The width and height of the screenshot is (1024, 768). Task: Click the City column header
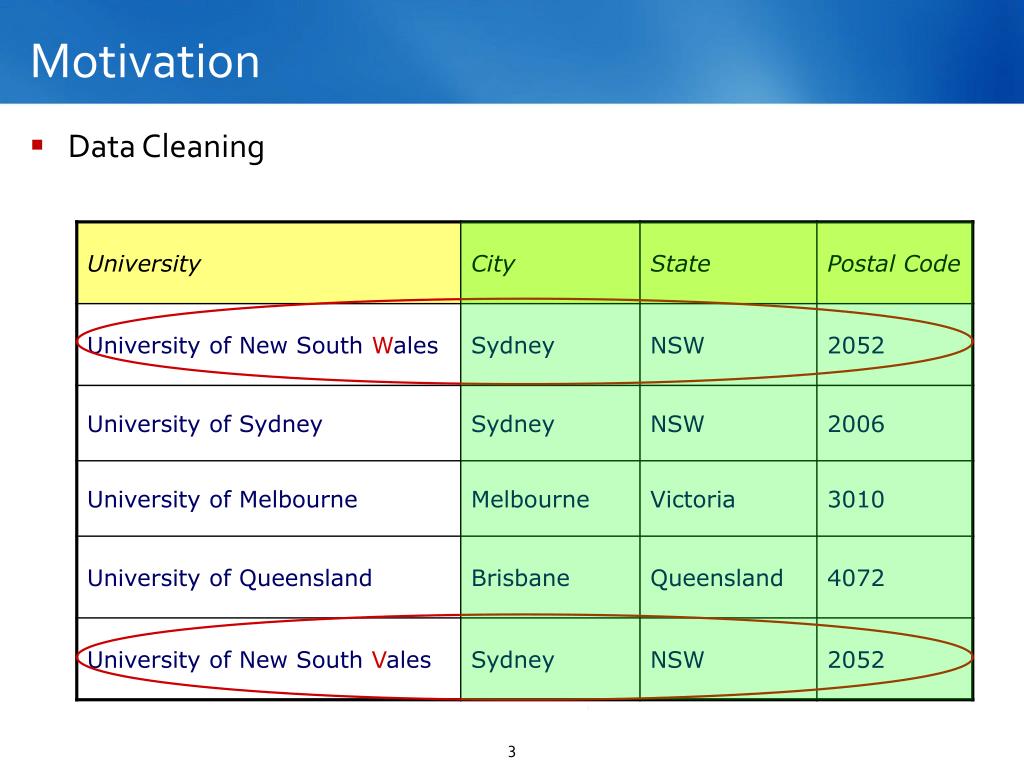(x=550, y=263)
